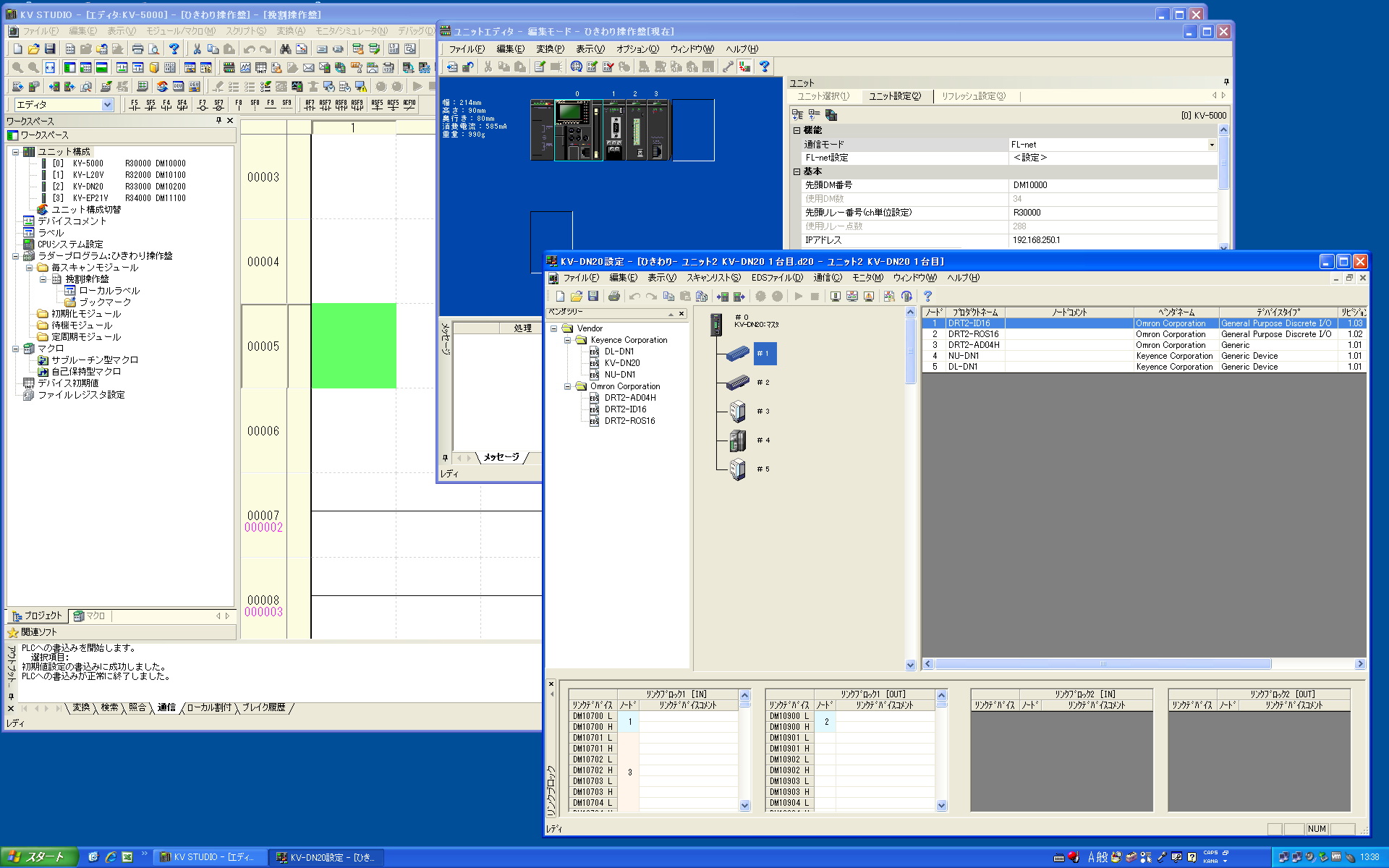Click the KV-5000 CPU unit in rack image

pos(577,130)
